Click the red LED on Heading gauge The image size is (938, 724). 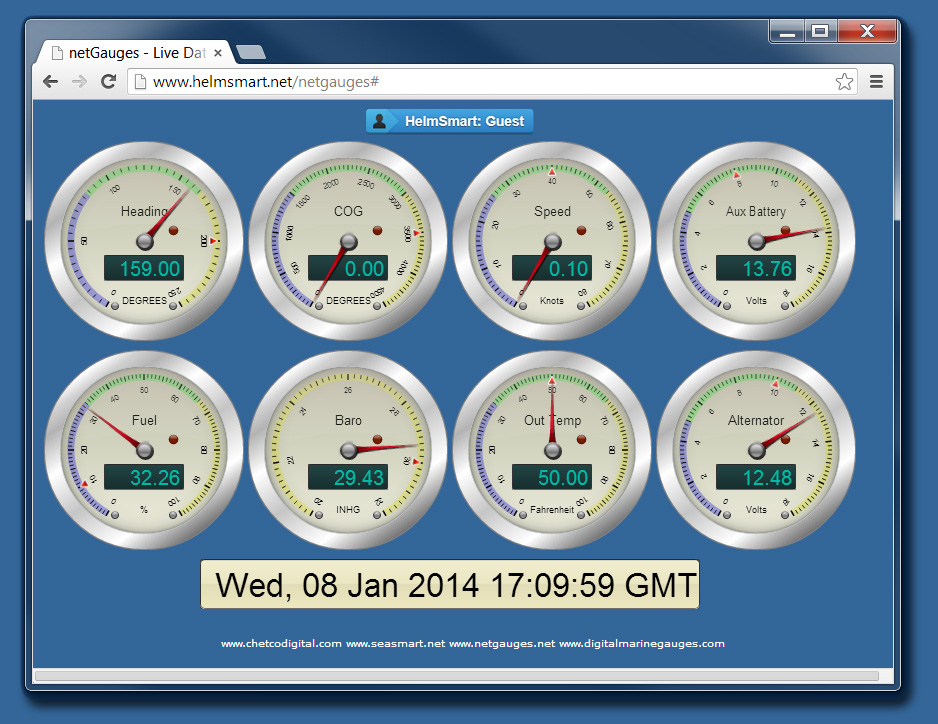173,230
